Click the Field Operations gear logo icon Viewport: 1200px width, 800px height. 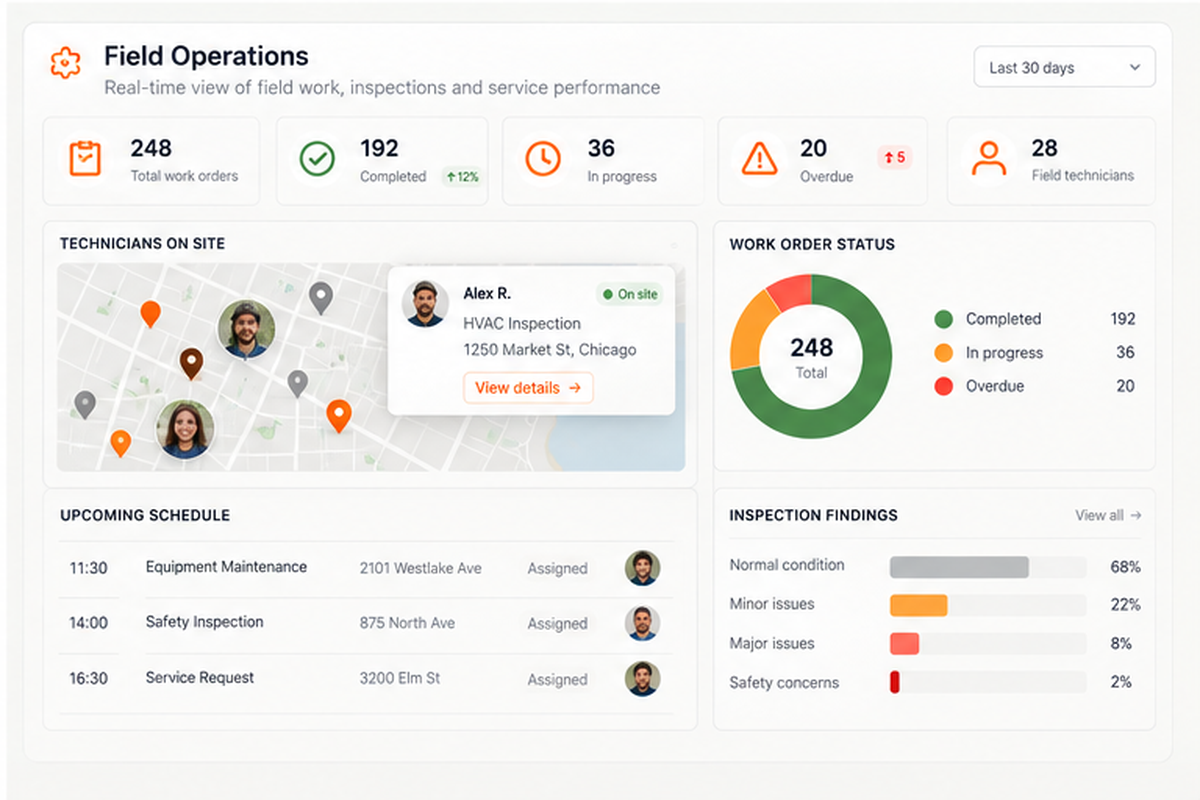coord(66,63)
